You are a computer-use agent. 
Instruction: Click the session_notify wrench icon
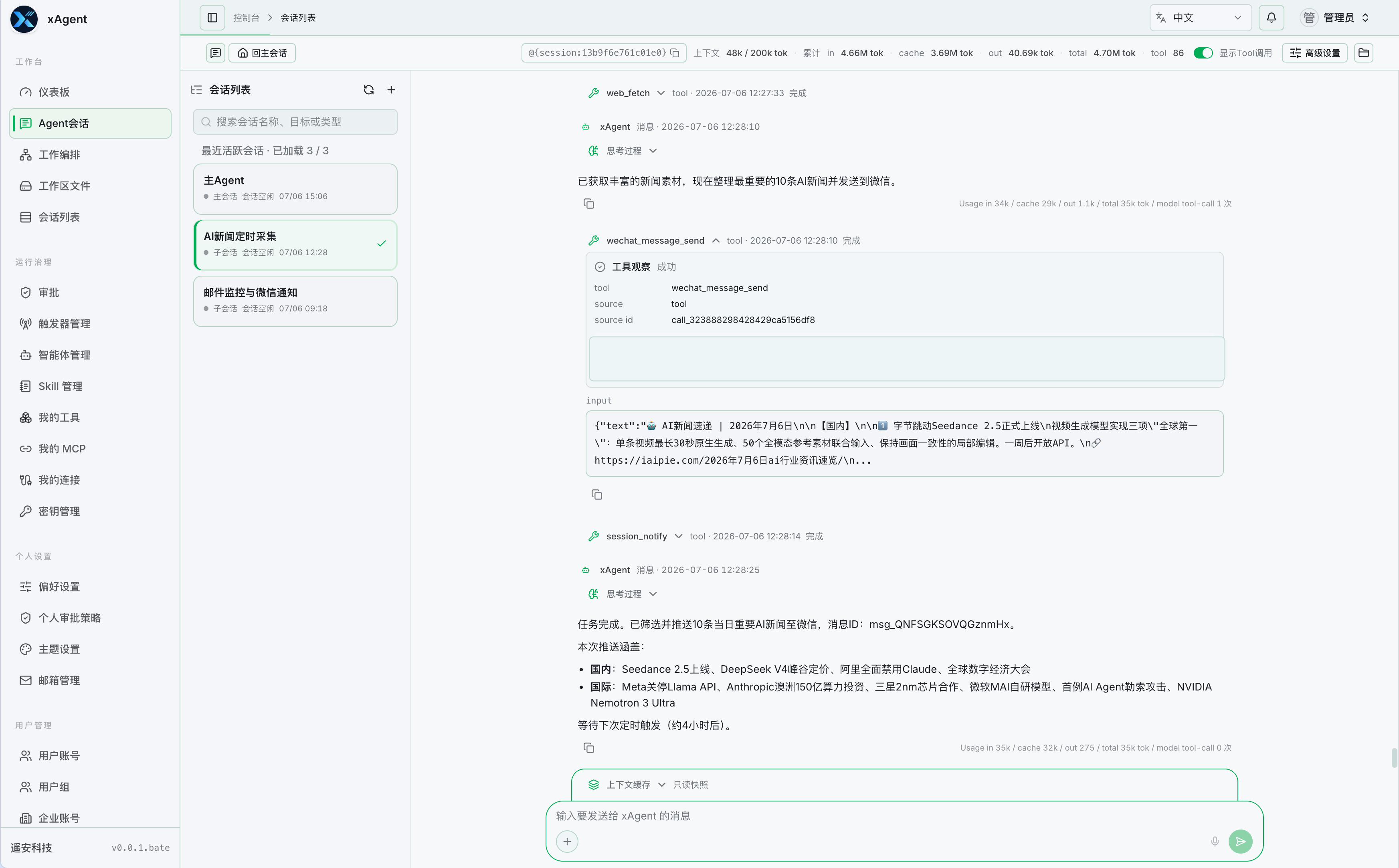click(594, 536)
